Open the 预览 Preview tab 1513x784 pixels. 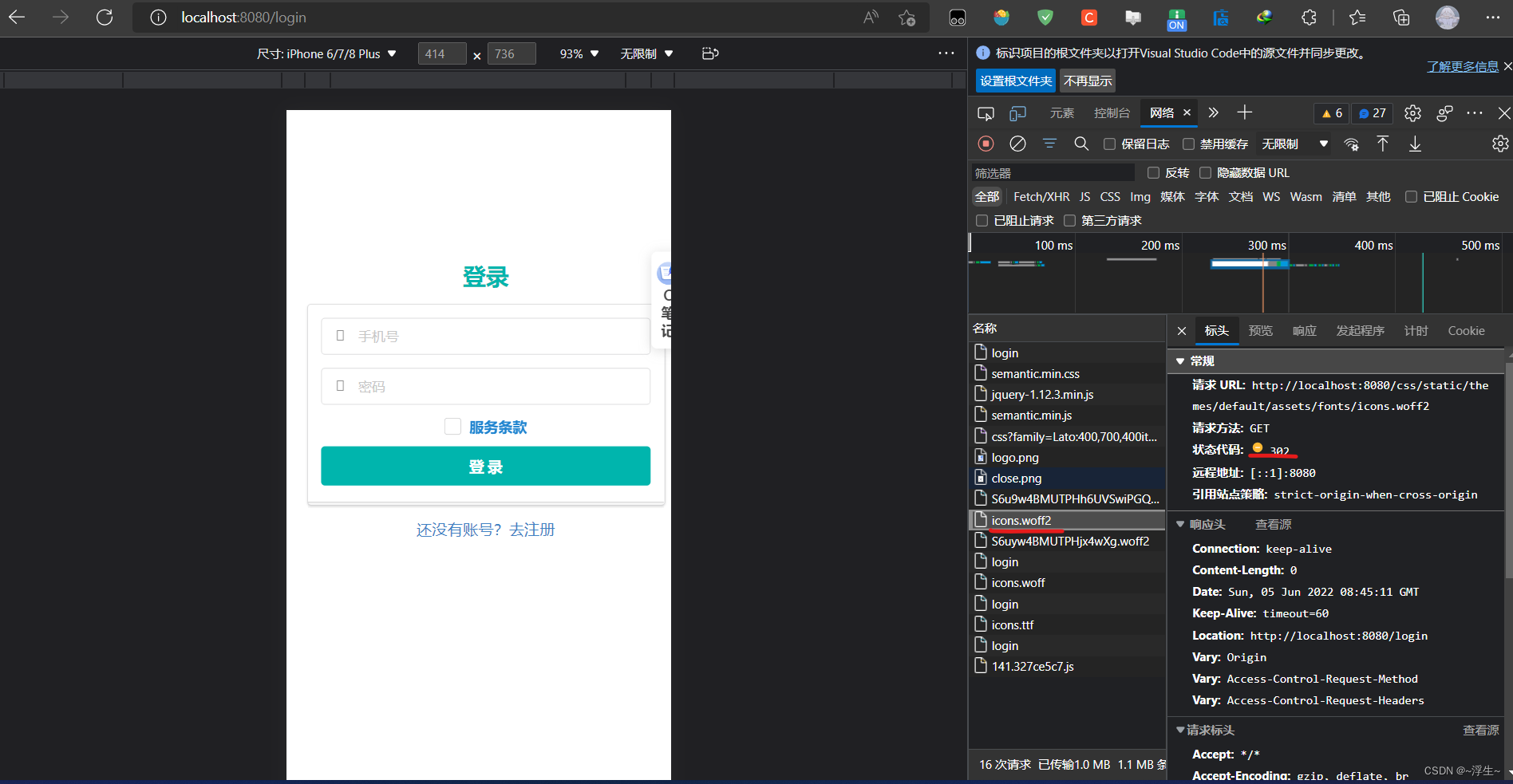[1261, 331]
